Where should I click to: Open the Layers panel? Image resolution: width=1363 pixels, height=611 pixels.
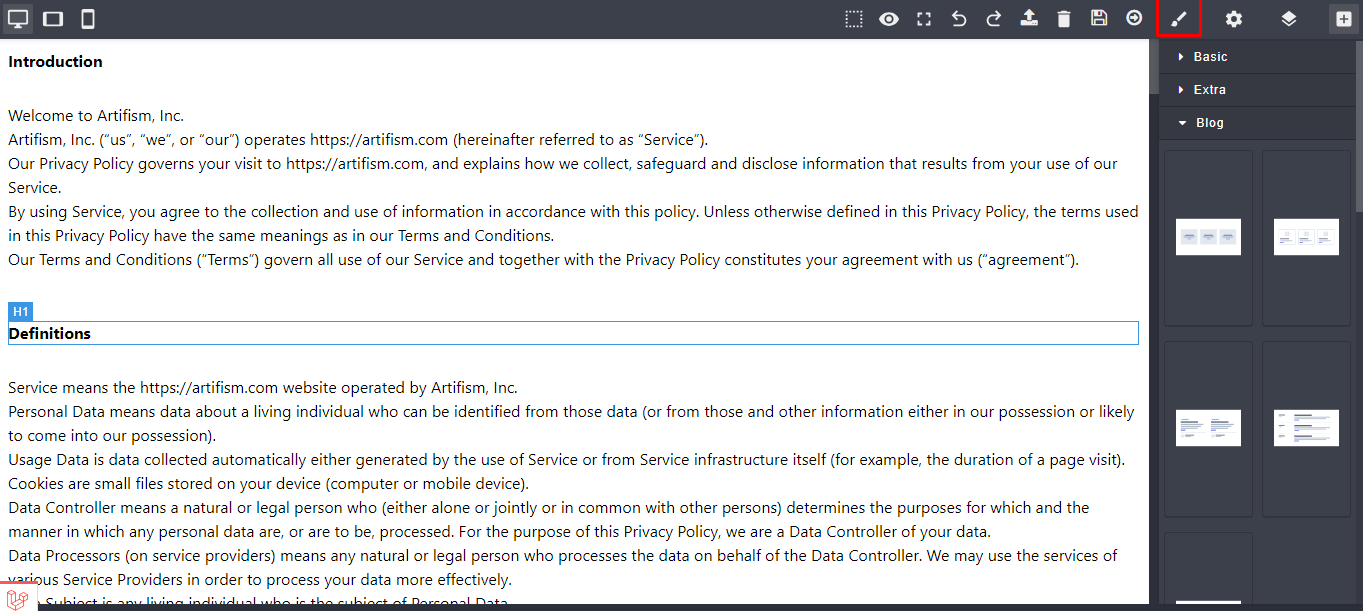click(1289, 19)
